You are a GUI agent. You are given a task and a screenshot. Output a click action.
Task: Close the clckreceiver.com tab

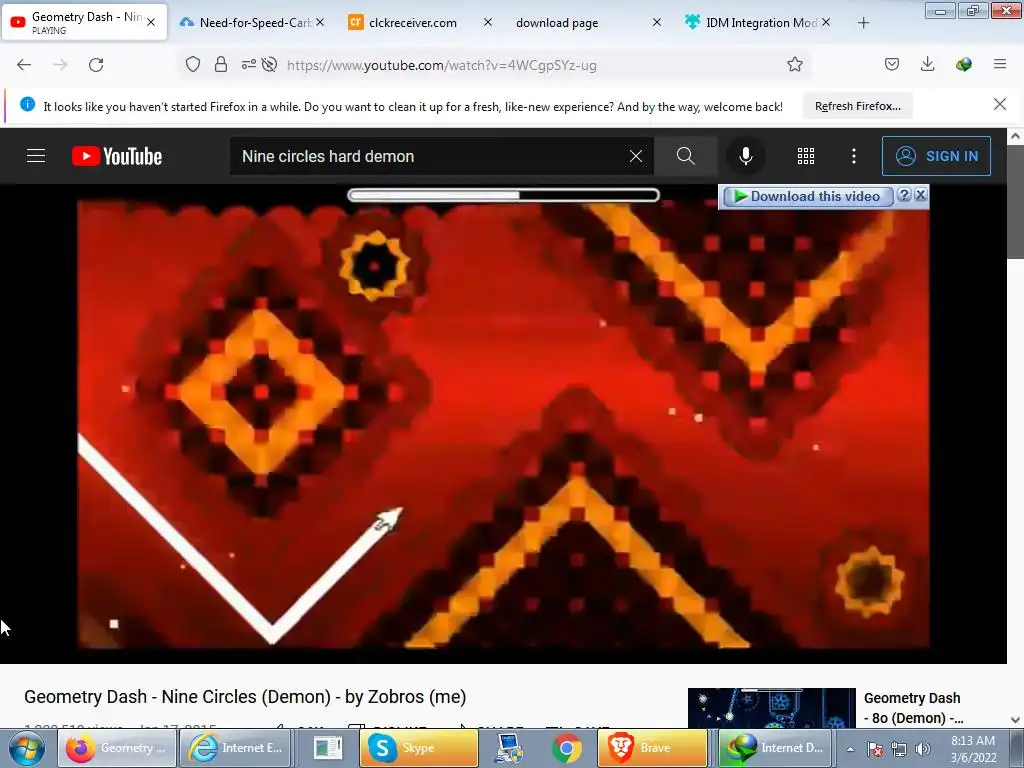tap(488, 23)
